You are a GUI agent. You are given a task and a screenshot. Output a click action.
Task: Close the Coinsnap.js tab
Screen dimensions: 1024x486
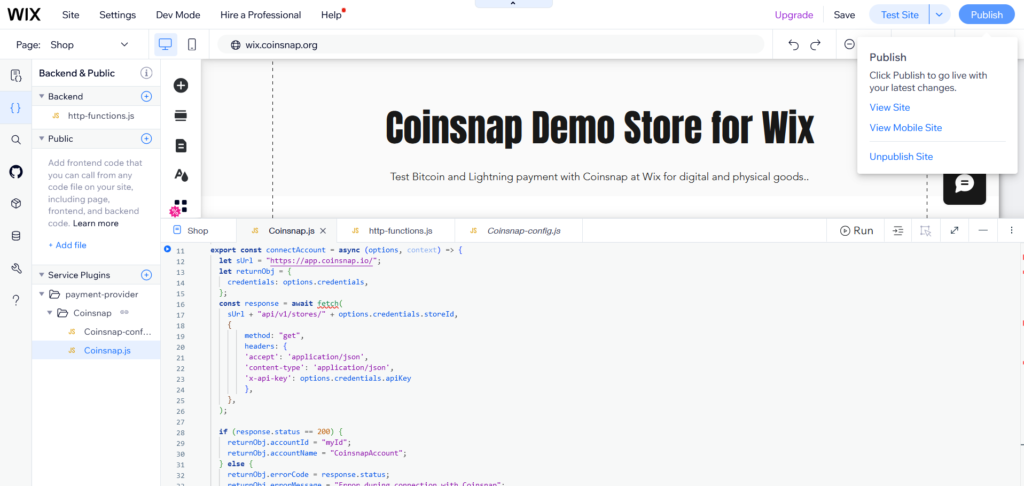coord(323,231)
